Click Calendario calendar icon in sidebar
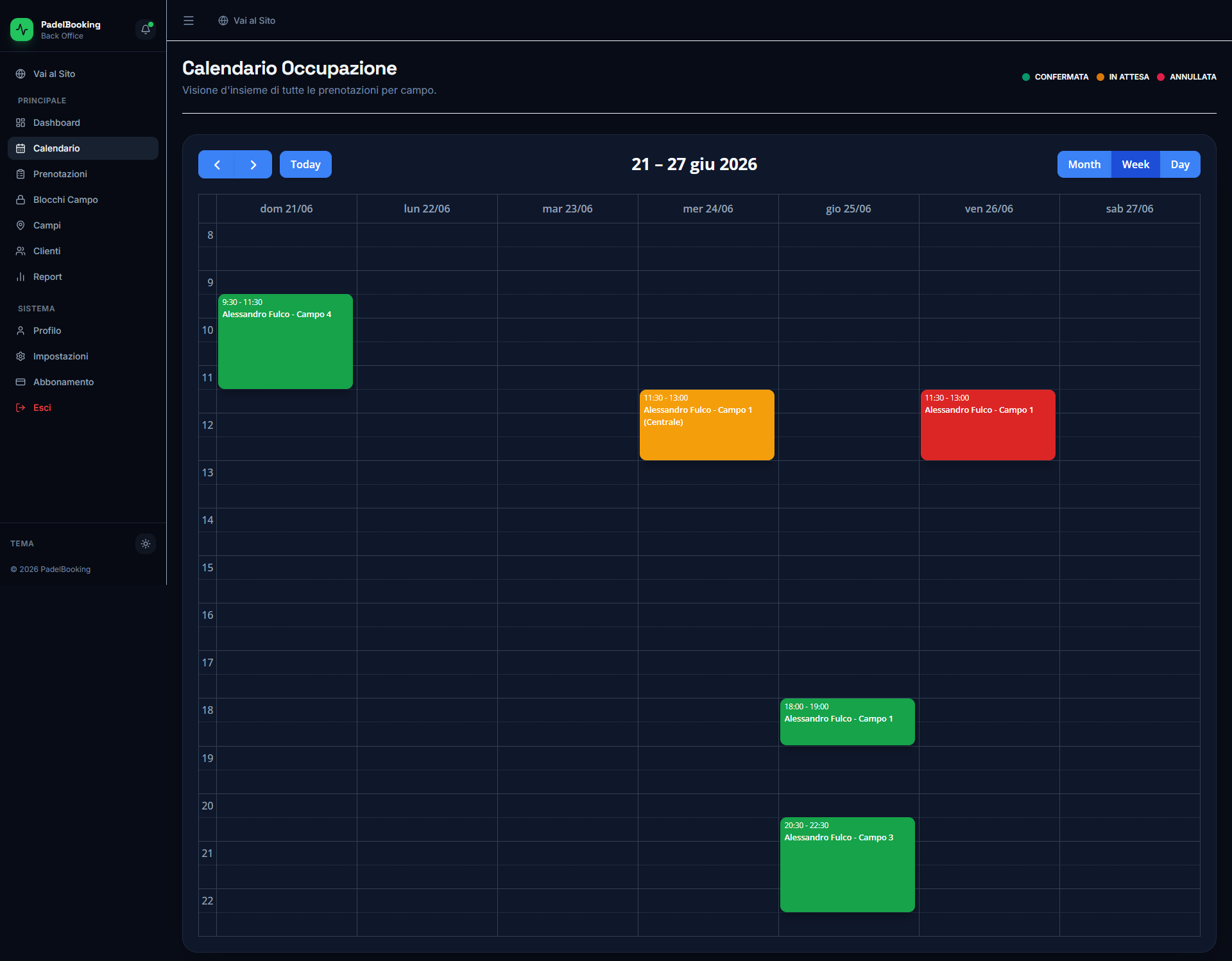The width and height of the screenshot is (1232, 961). [x=21, y=148]
